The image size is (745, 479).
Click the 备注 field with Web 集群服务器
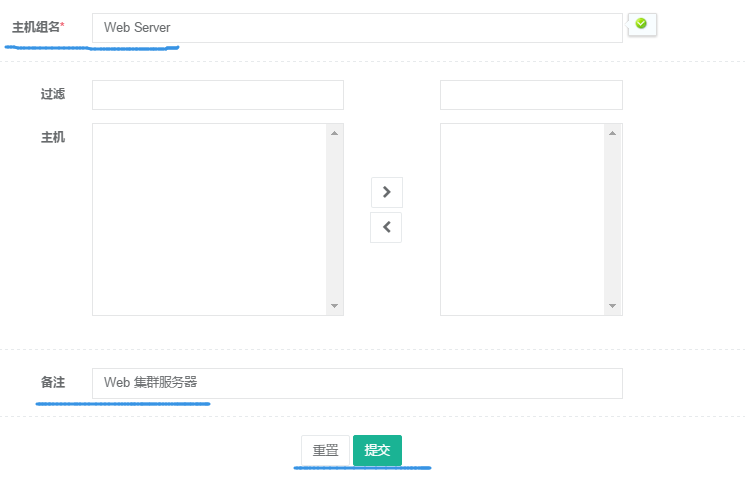[x=357, y=383]
